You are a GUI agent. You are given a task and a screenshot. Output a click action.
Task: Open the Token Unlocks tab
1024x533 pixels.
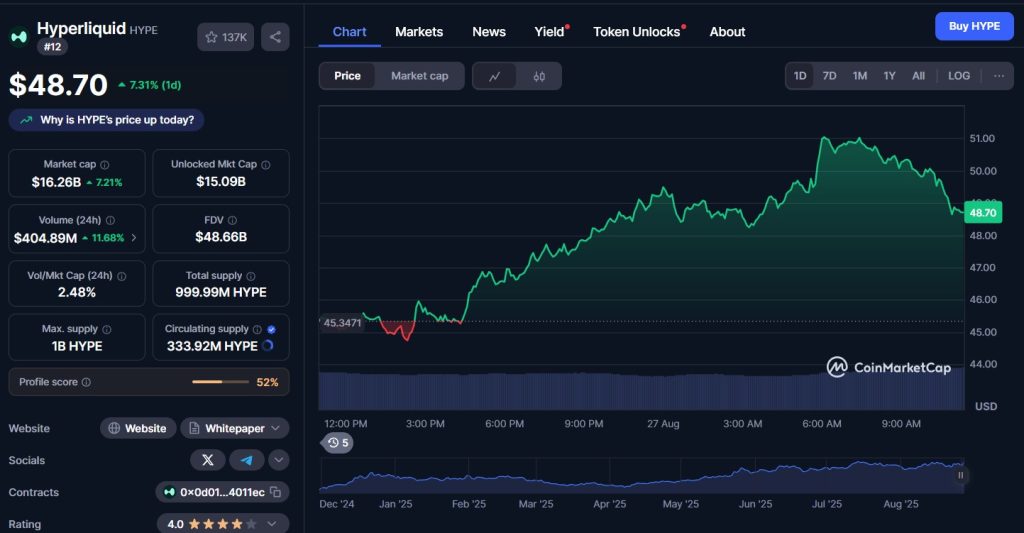click(x=637, y=31)
